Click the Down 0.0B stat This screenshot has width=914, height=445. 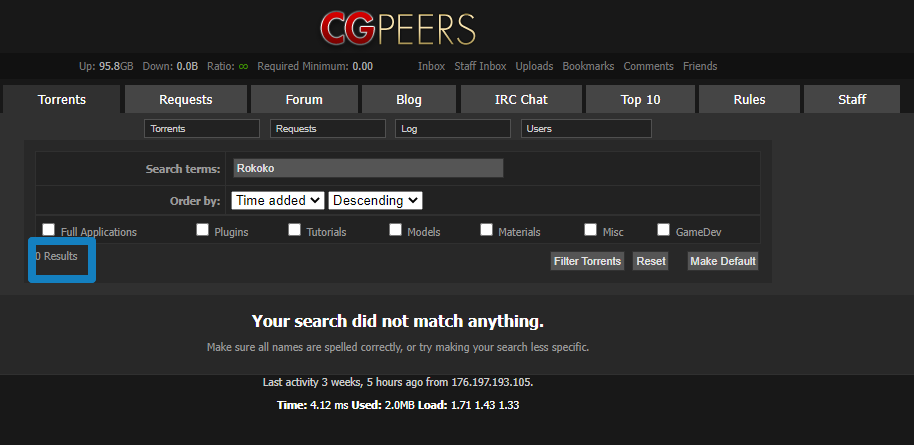[170, 66]
